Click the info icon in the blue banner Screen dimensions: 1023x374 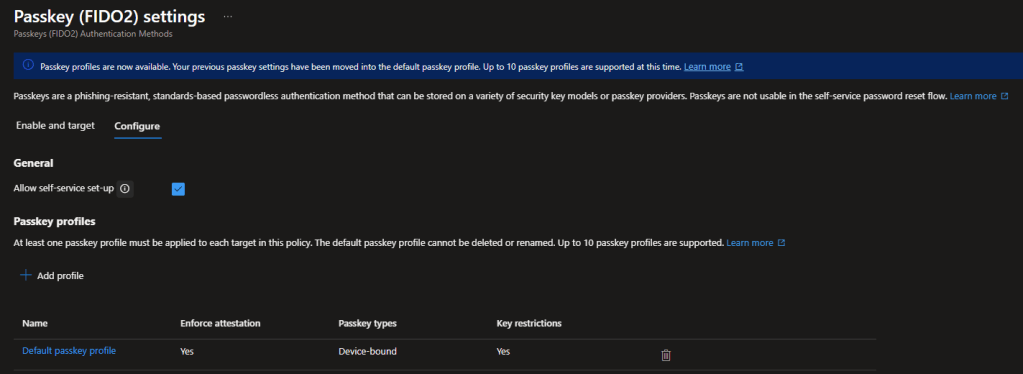(x=28, y=65)
